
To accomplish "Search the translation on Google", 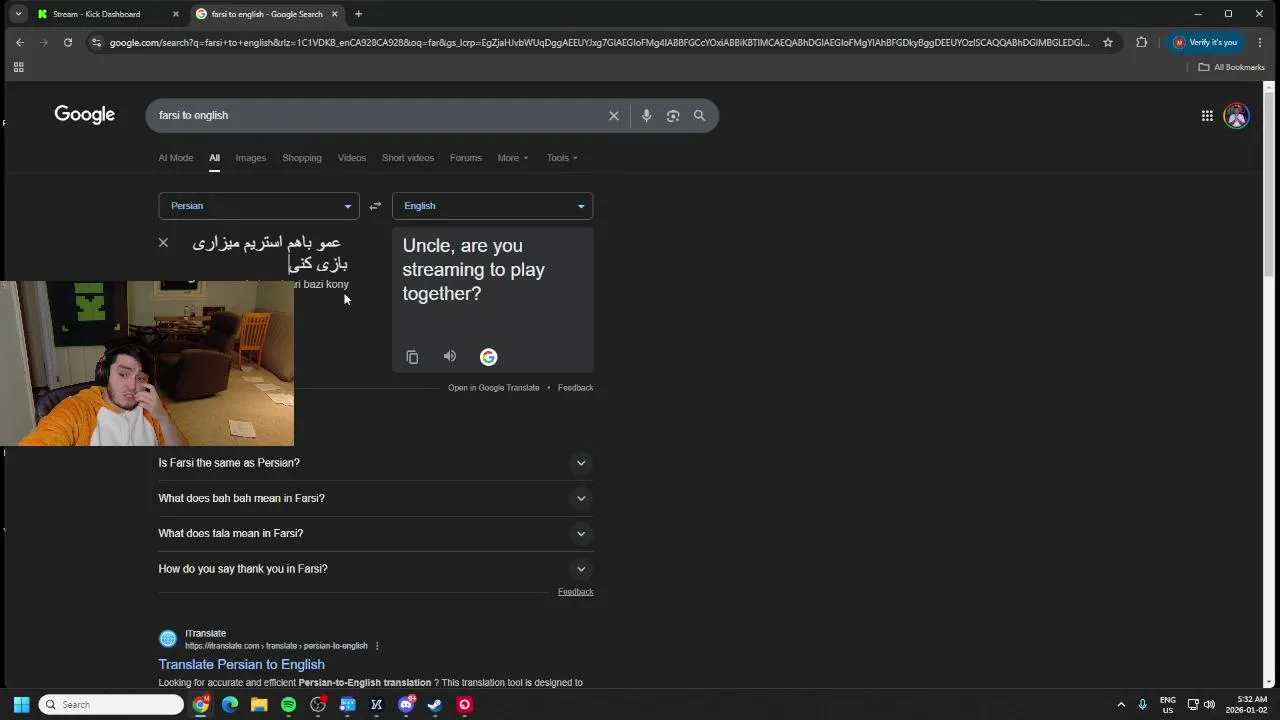I will click(488, 357).
